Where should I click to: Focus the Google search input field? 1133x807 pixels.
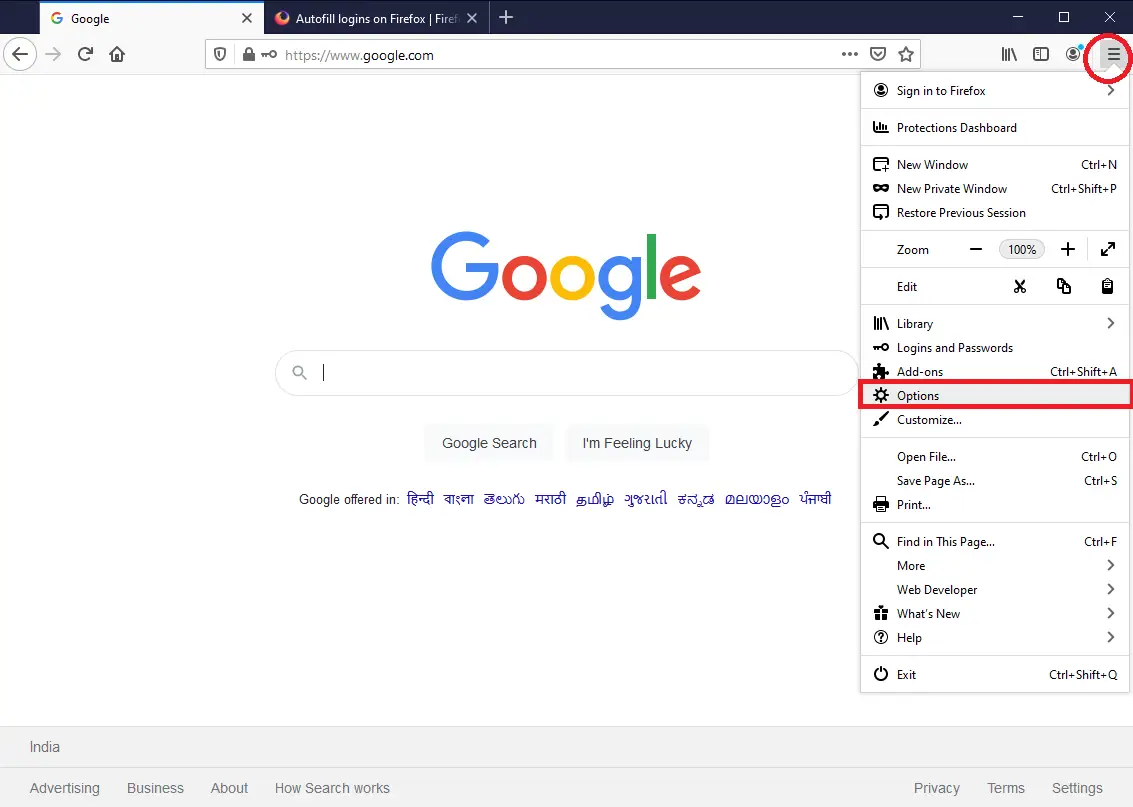tap(566, 373)
